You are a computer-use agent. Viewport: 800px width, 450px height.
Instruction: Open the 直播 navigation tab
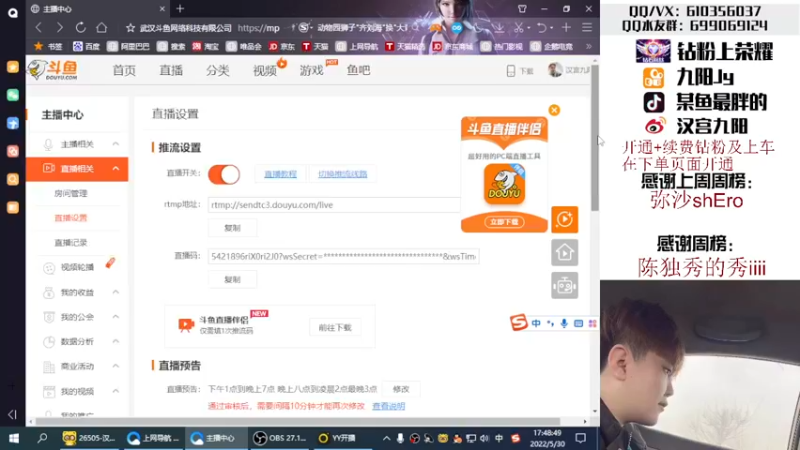(x=171, y=70)
